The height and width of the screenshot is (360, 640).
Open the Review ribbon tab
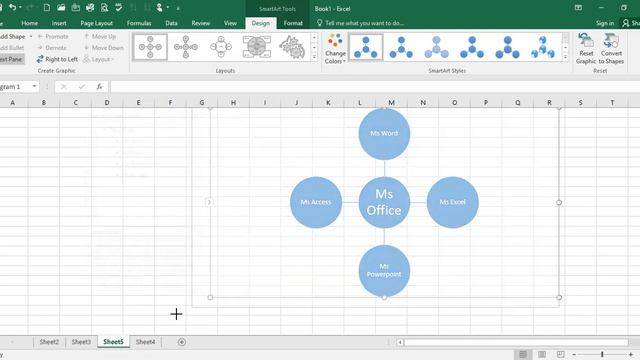200,23
